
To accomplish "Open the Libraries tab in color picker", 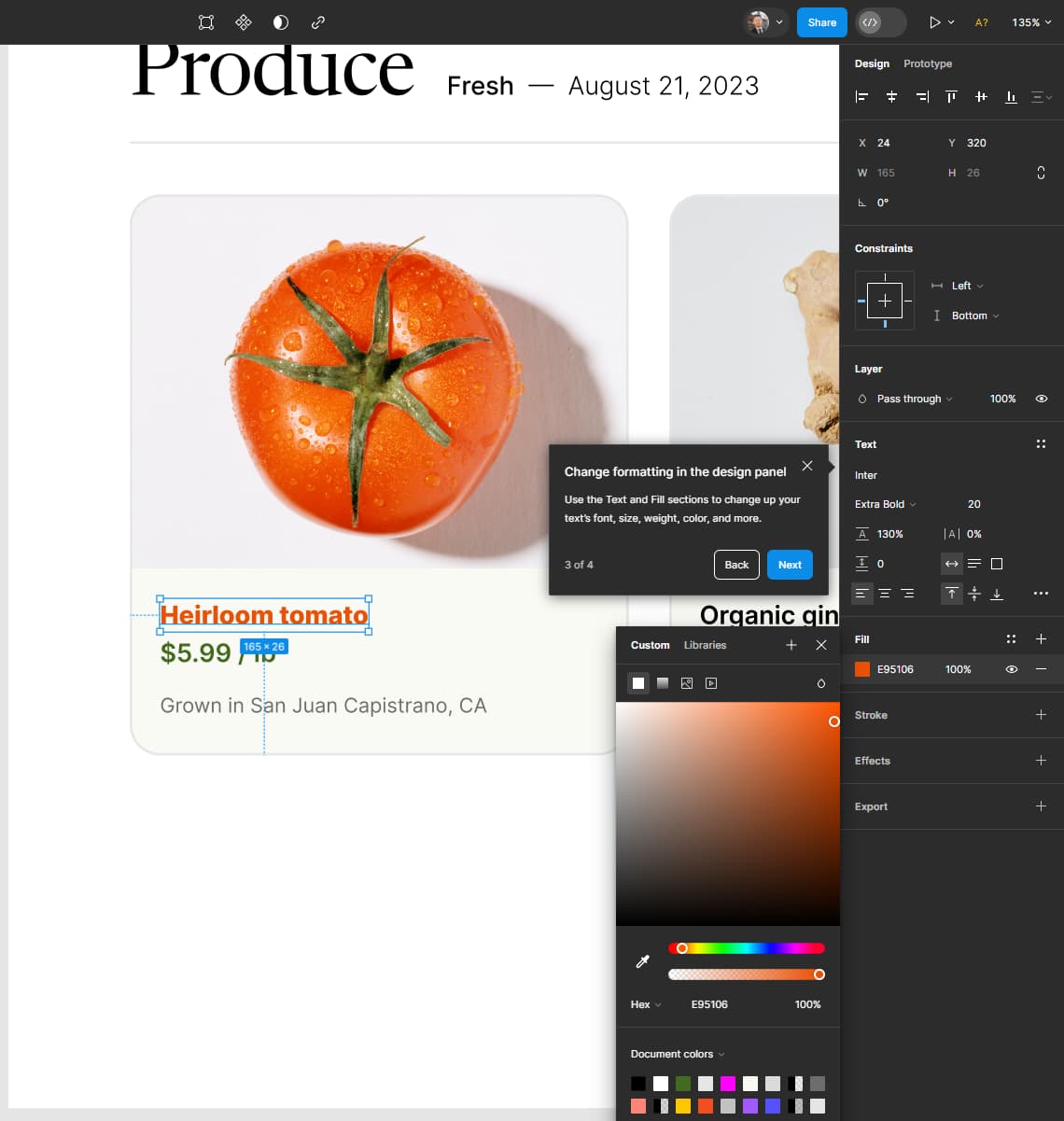I will pos(705,645).
